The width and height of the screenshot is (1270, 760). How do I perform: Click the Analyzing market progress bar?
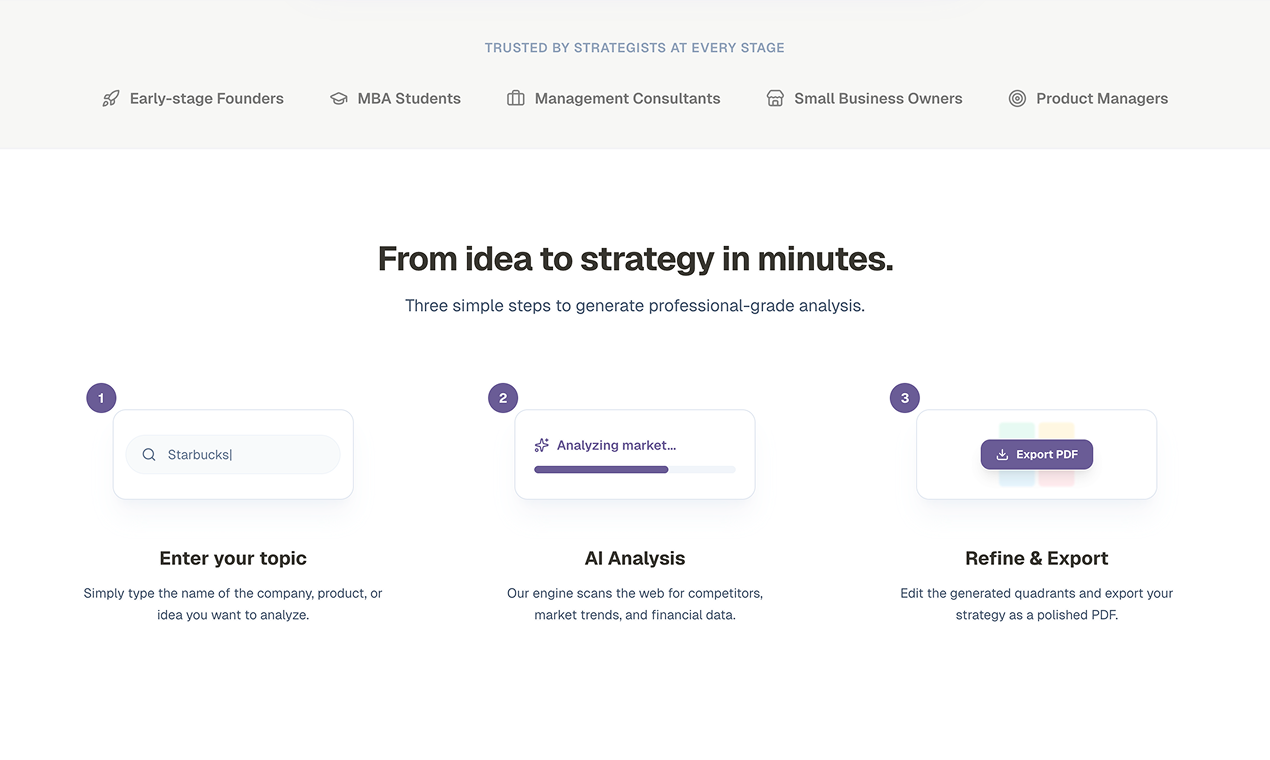635,469
